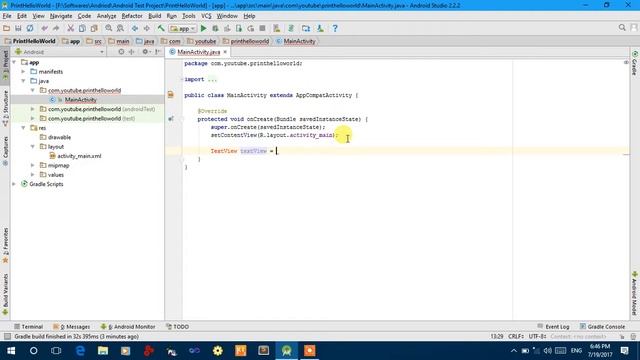This screenshot has height=360, width=640.
Task: Click the Scroll from Source target icon
Action: [121, 52]
